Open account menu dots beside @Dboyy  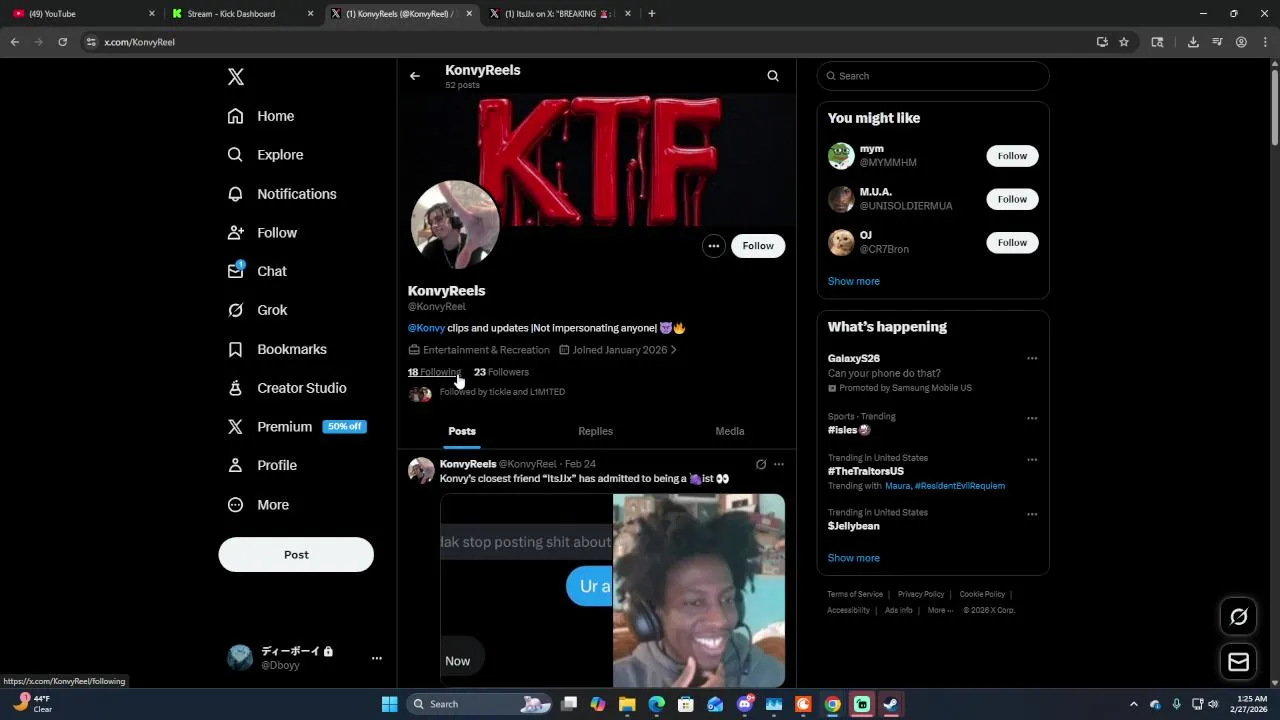(377, 658)
